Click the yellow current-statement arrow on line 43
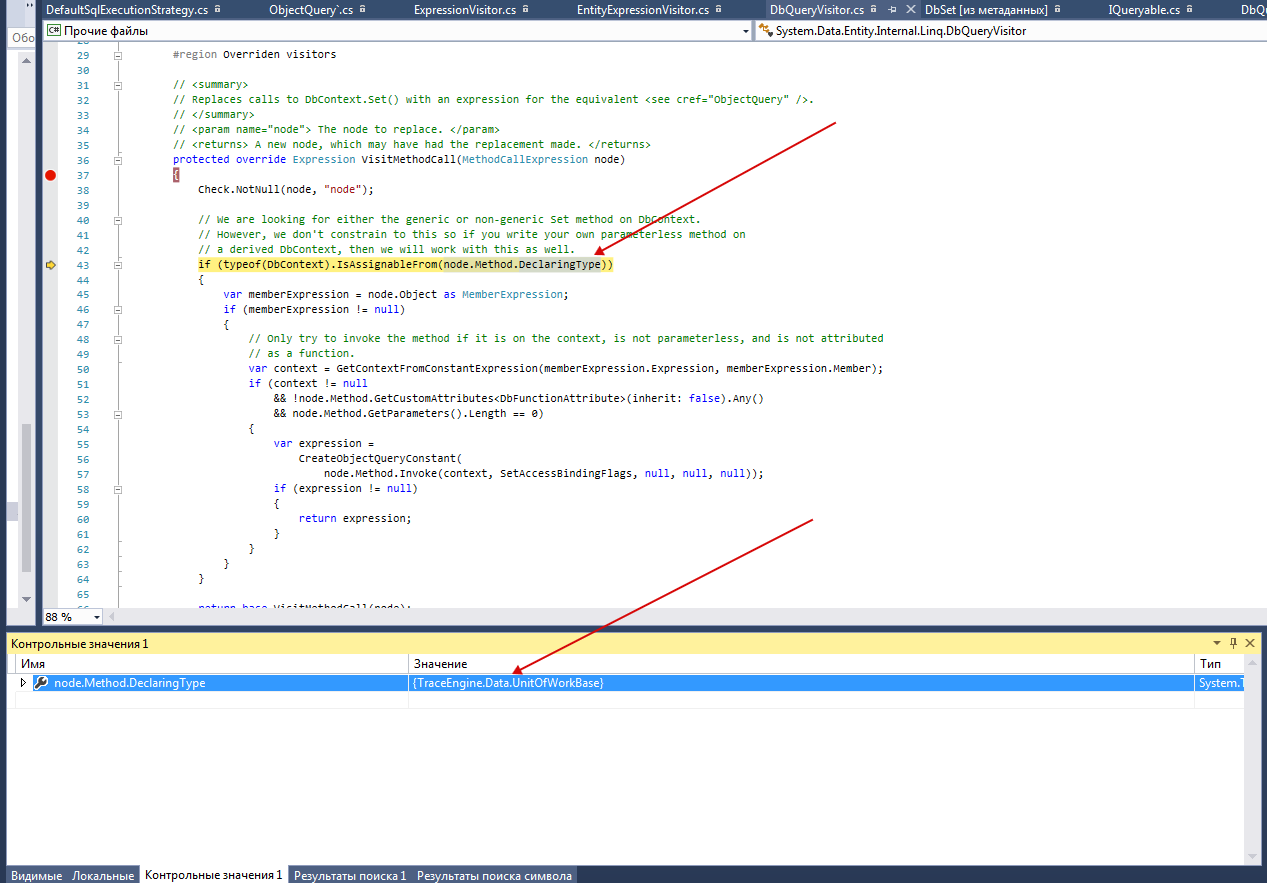This screenshot has height=883, width=1267. point(50,265)
